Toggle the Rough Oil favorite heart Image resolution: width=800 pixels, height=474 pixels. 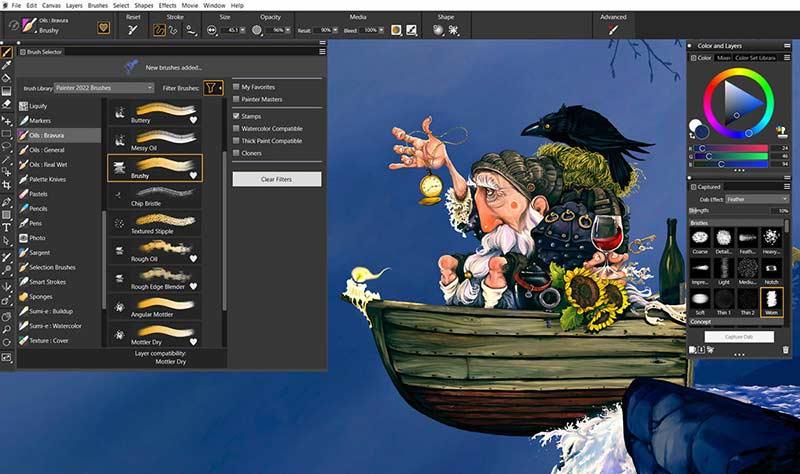click(x=193, y=259)
